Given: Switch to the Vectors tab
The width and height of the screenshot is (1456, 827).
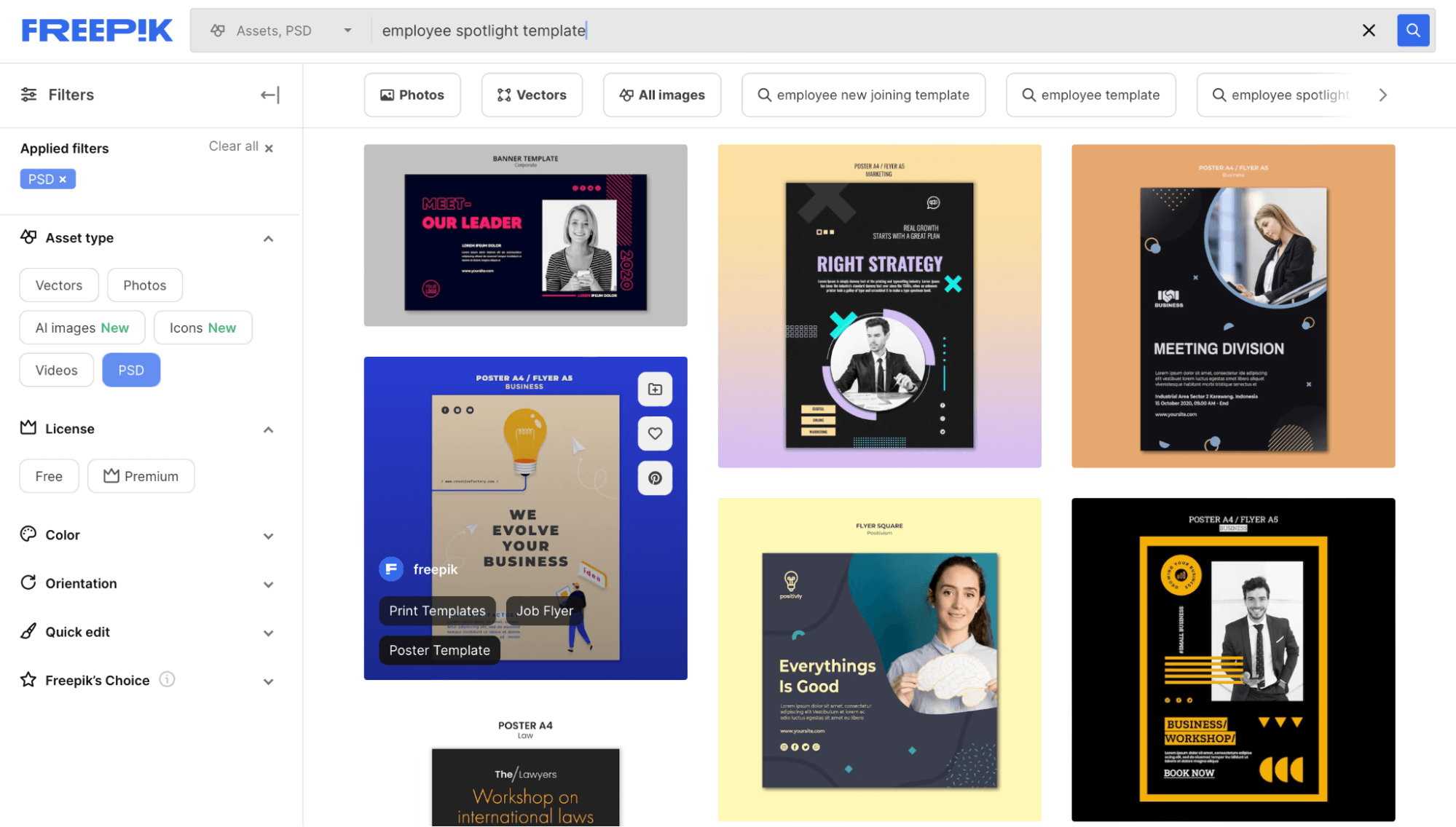Looking at the screenshot, I should 532,95.
